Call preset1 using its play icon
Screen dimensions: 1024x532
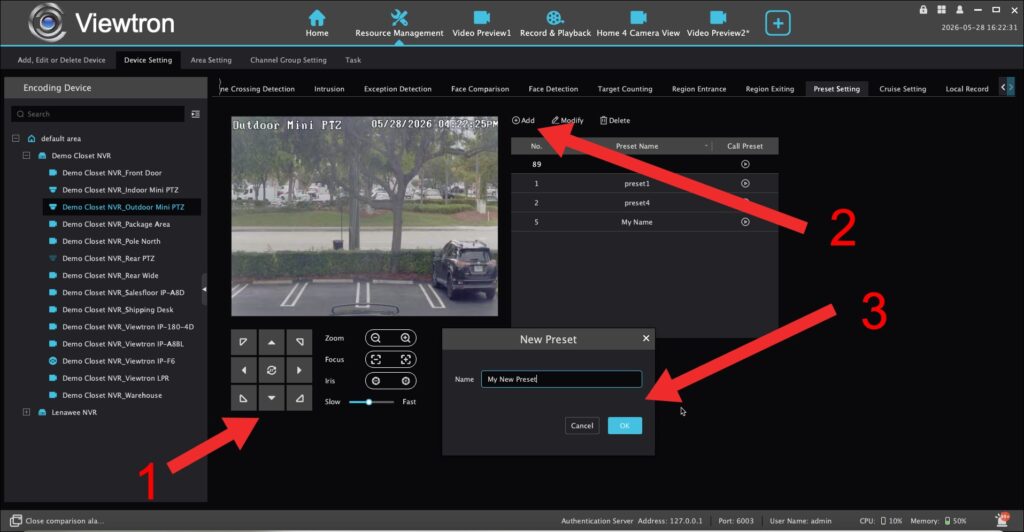[745, 183]
